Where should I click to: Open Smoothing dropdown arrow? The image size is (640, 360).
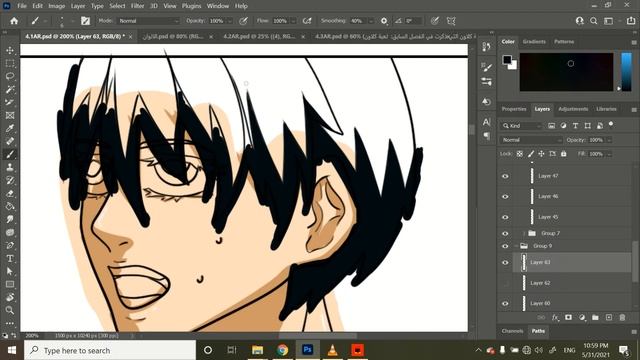point(371,21)
